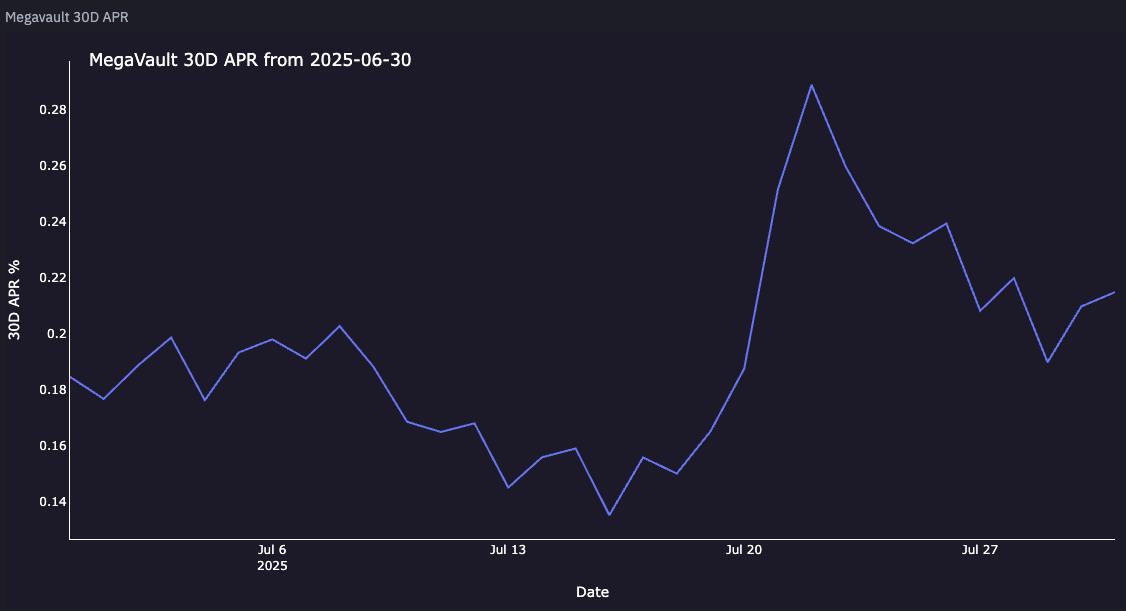The width and height of the screenshot is (1126, 611).
Task: Click the 'Jul 20' x-axis tick label
Action: click(x=744, y=549)
